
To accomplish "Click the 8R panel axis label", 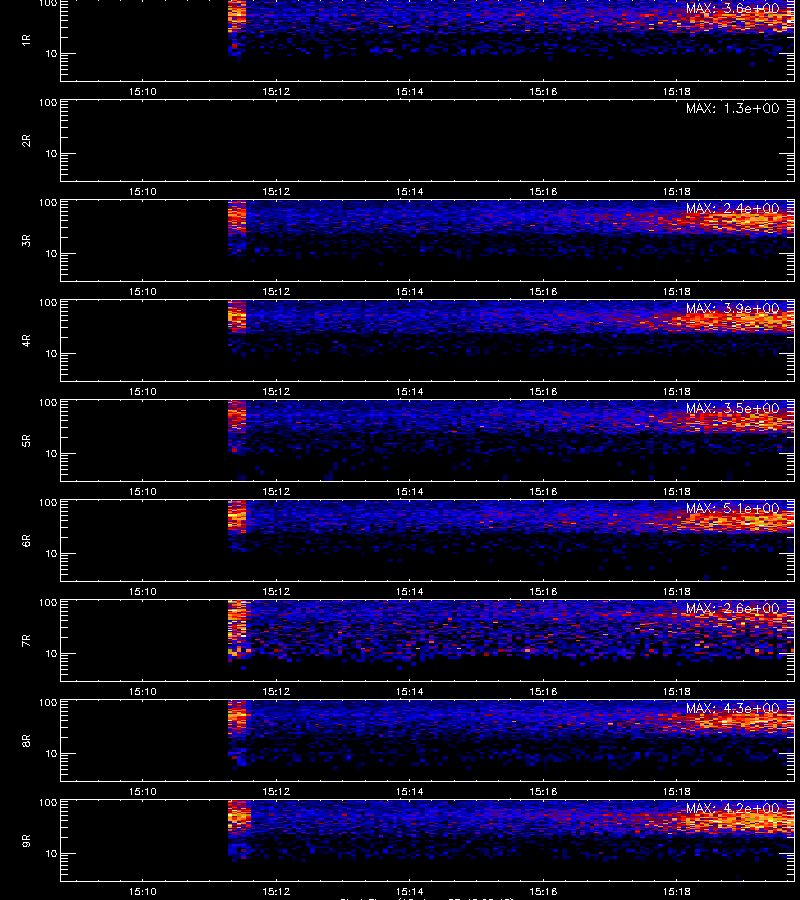I will (26, 740).
